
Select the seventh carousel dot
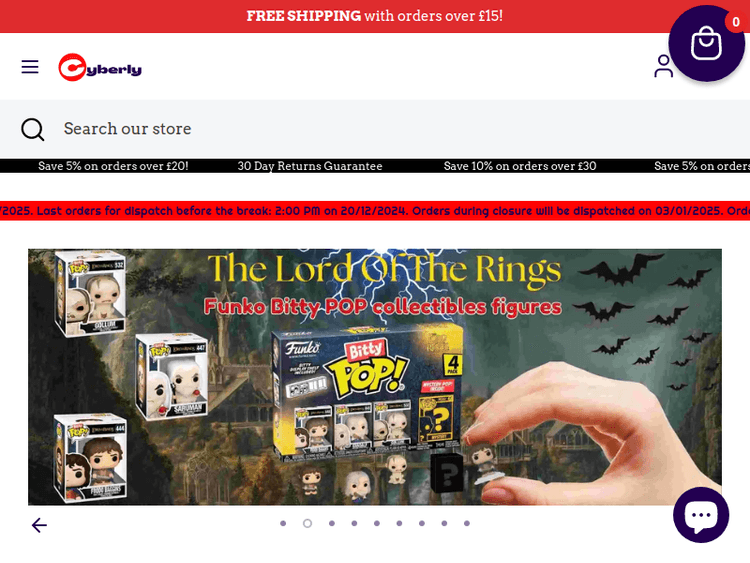[x=422, y=523]
